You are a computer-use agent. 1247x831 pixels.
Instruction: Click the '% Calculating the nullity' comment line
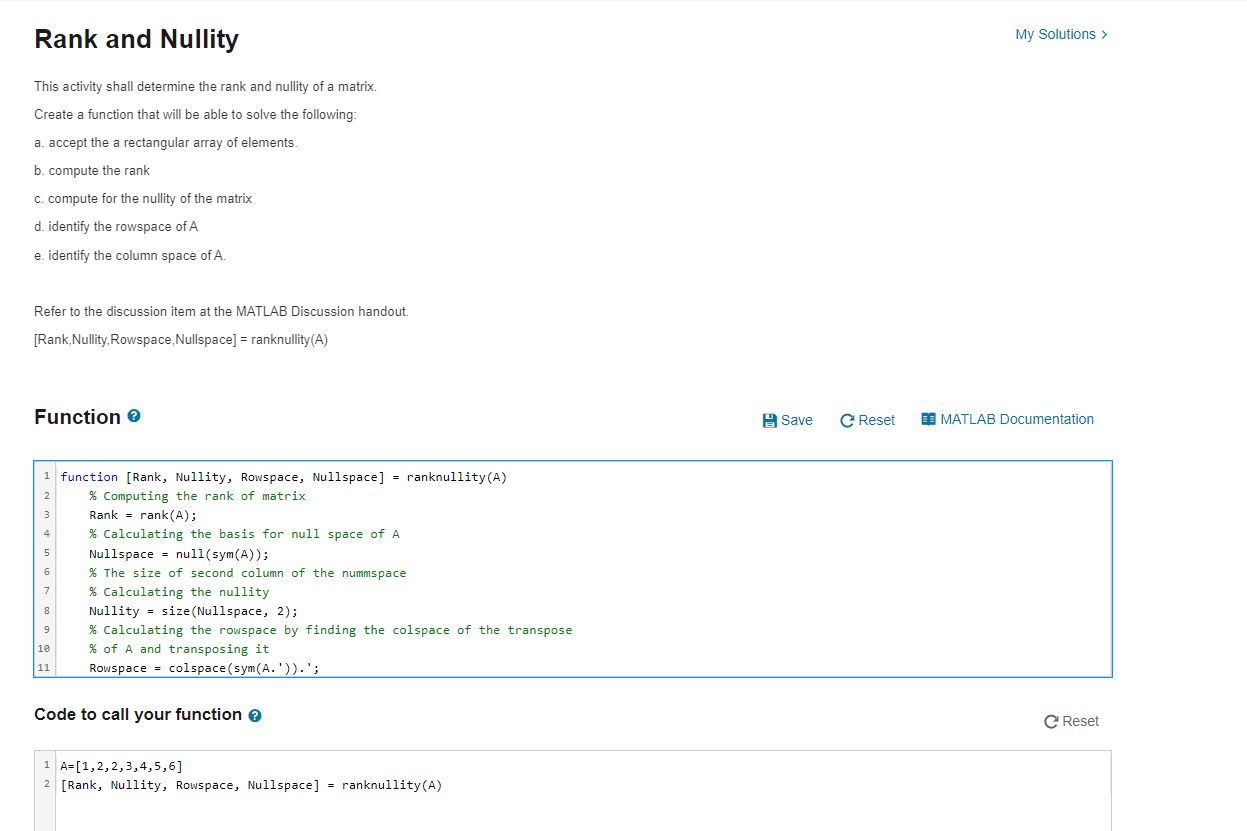(179, 592)
